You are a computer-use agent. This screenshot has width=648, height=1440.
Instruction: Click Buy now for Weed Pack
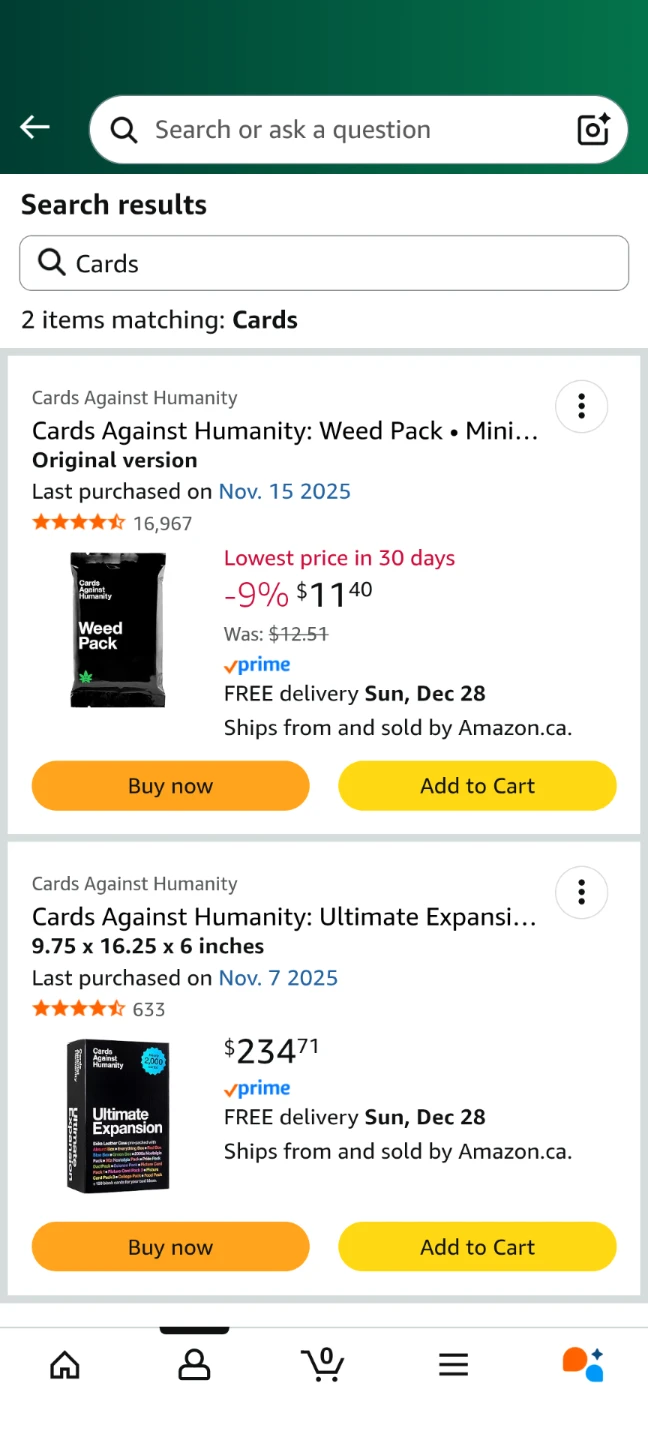click(x=171, y=786)
